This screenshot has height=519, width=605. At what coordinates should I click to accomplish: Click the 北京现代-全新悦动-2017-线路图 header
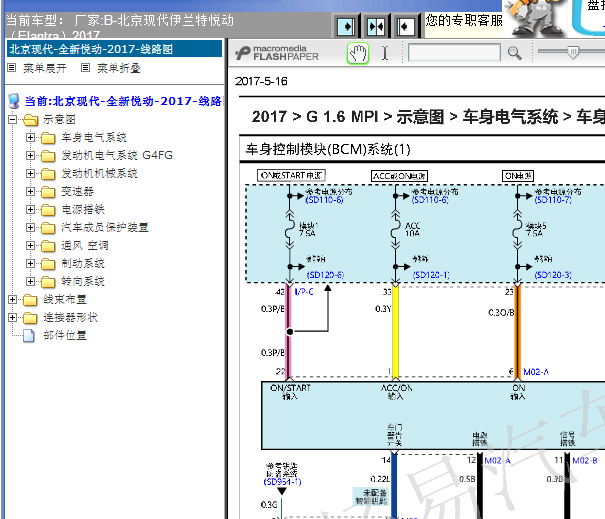(x=115, y=49)
